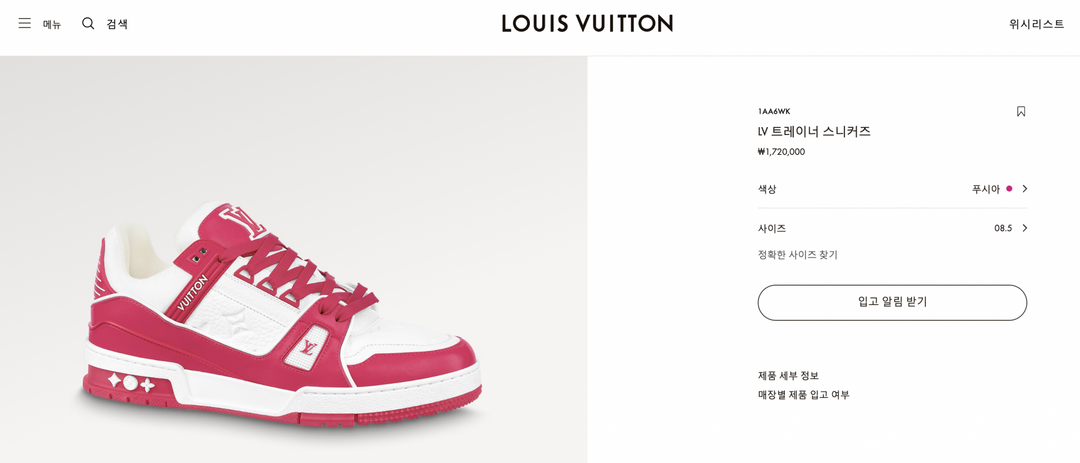Select the 푸시아 fuchsia color dot
Image resolution: width=1080 pixels, height=463 pixels.
point(1009,189)
